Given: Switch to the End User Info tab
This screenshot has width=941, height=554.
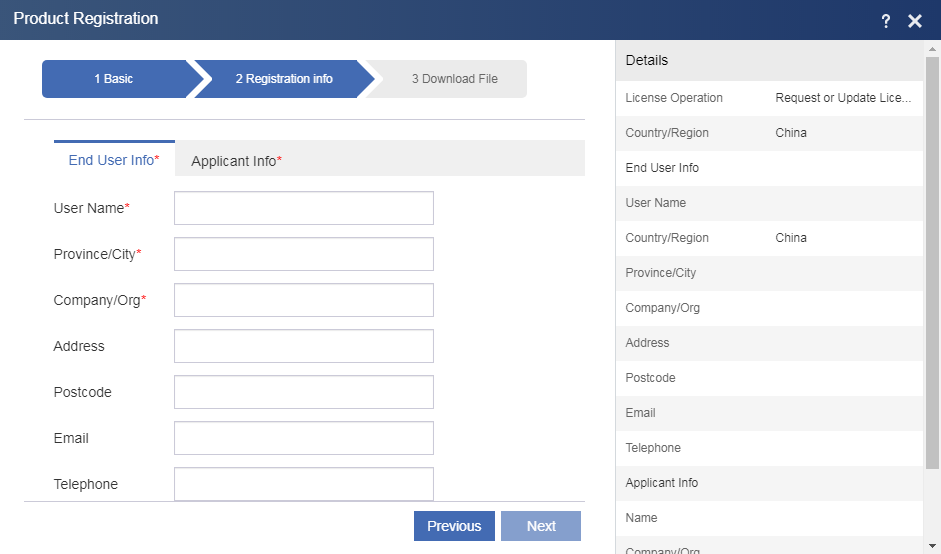Looking at the screenshot, I should (114, 160).
